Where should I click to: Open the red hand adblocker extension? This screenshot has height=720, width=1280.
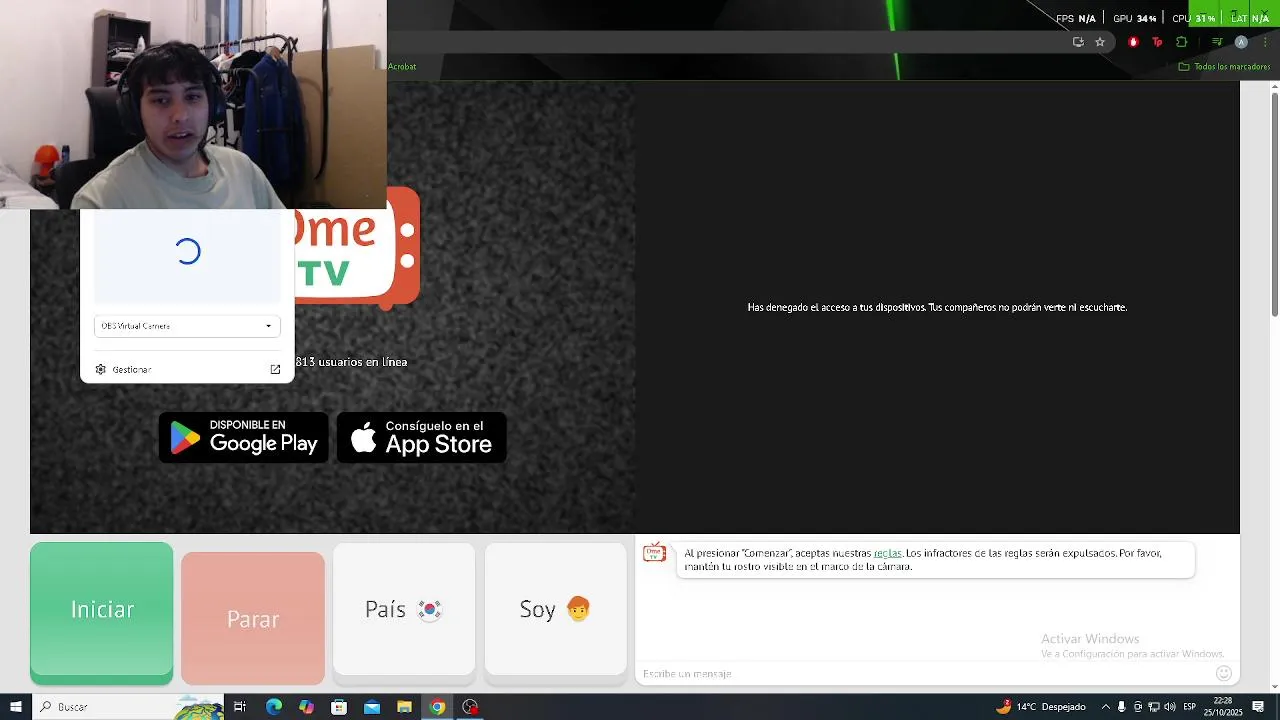pos(1133,42)
